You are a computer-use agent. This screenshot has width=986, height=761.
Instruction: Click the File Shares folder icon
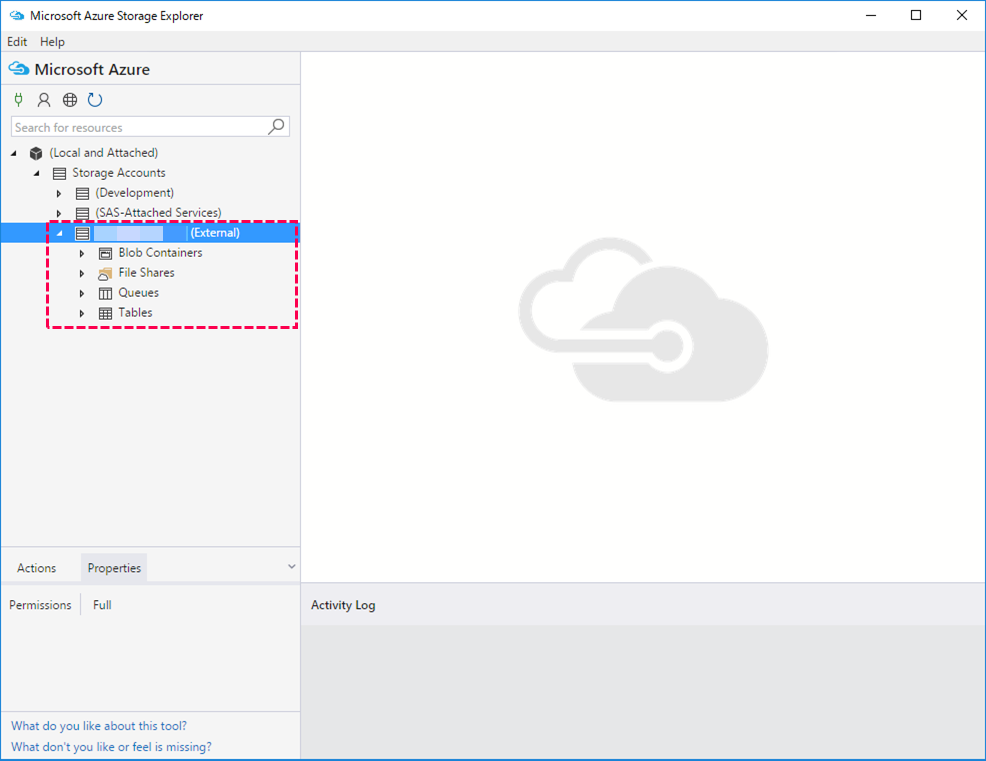[x=105, y=274]
